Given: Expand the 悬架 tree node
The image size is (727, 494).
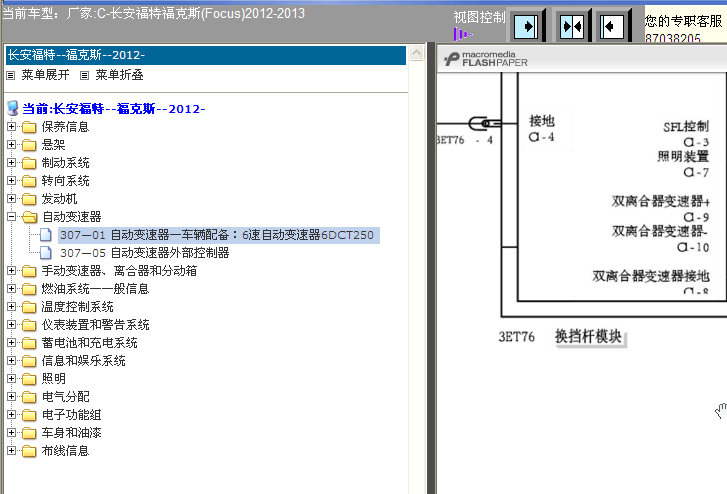Looking at the screenshot, I should (x=12, y=144).
